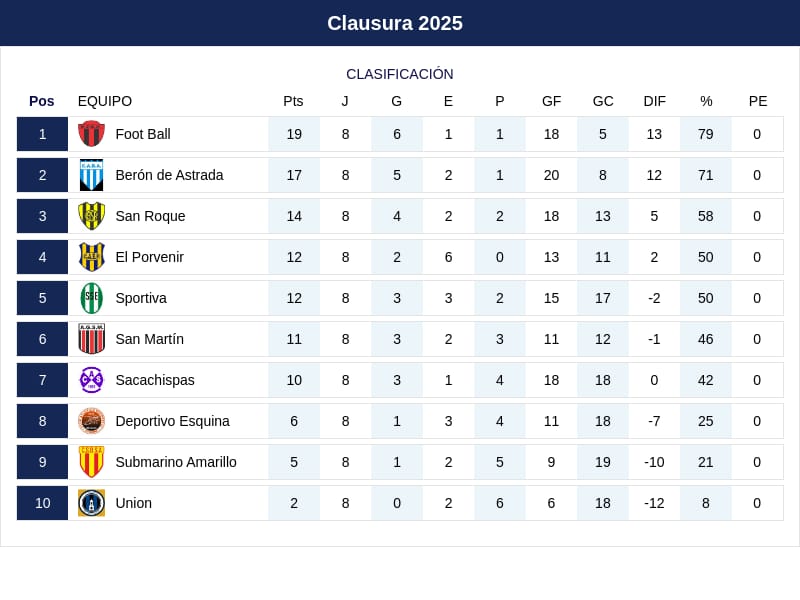Image resolution: width=800 pixels, height=600 pixels.
Task: Click the Submarino Amarillo shield icon
Action: tap(91, 462)
